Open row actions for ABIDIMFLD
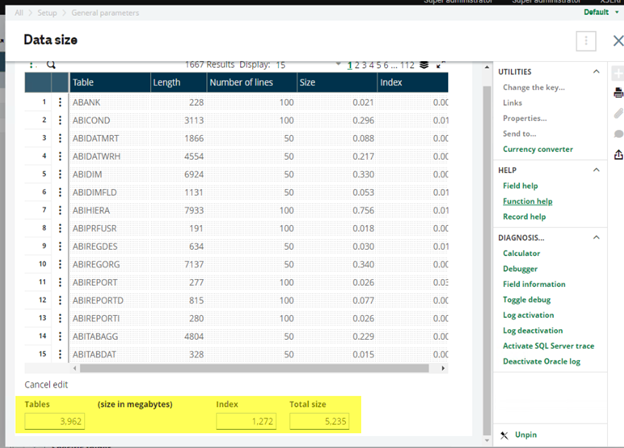 60,192
